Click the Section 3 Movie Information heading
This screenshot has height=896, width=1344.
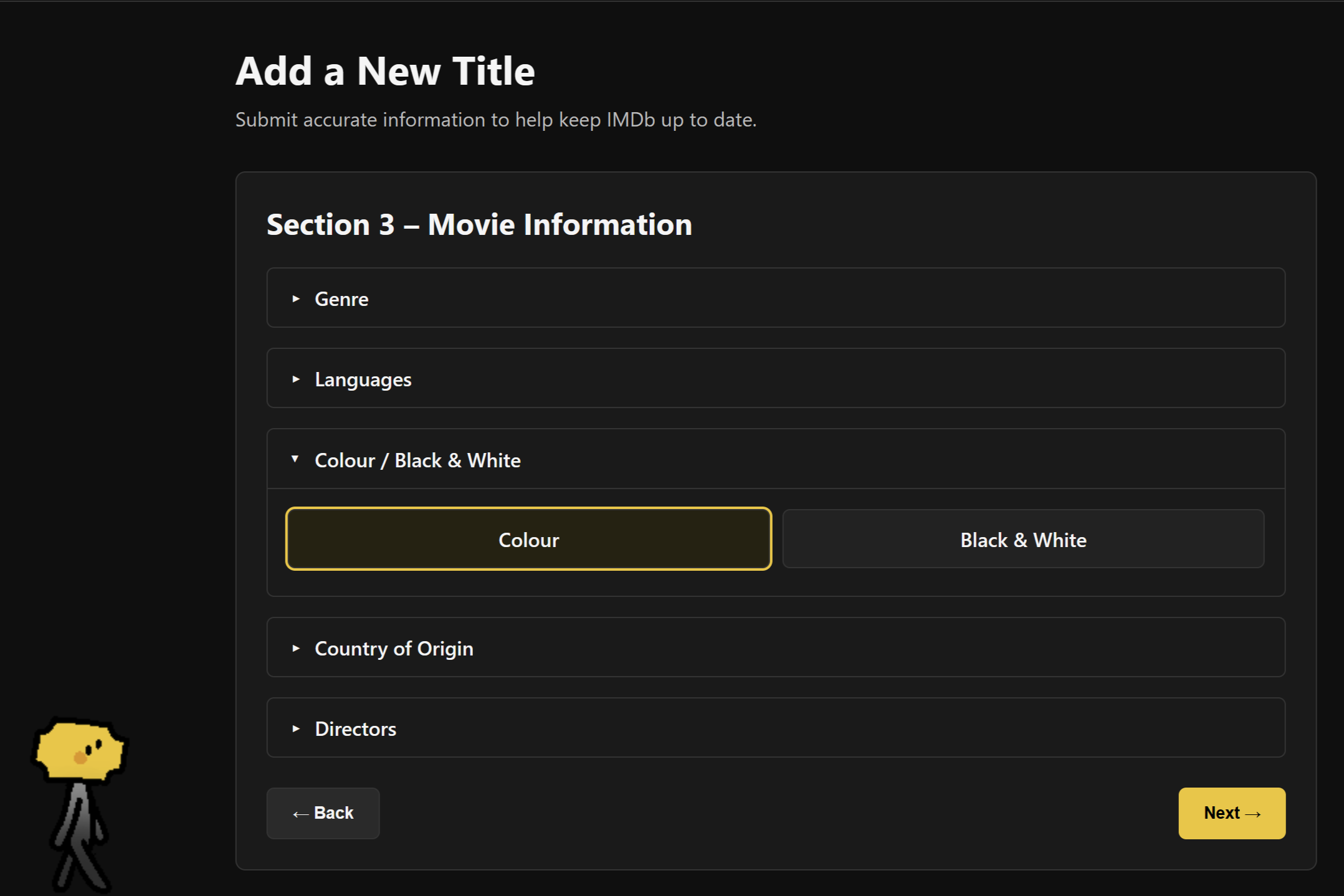pyautogui.click(x=479, y=224)
